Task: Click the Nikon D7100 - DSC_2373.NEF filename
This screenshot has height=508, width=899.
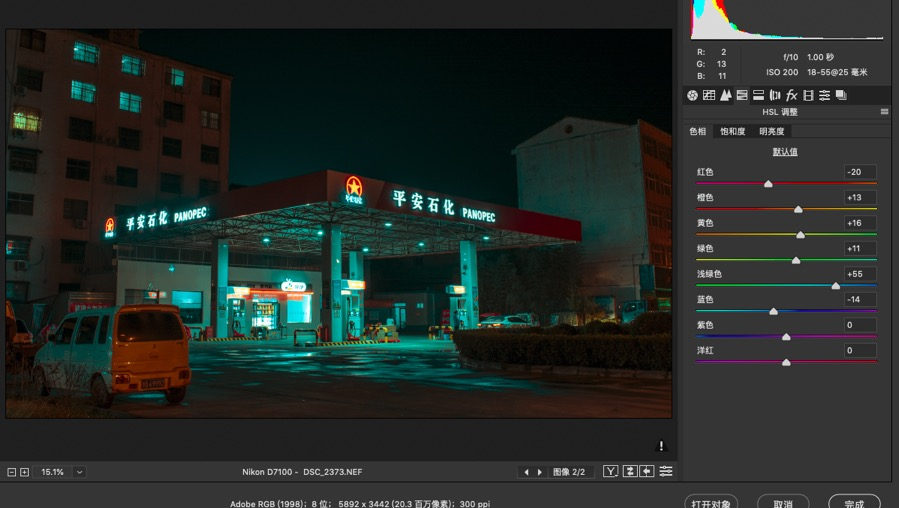Action: point(302,472)
